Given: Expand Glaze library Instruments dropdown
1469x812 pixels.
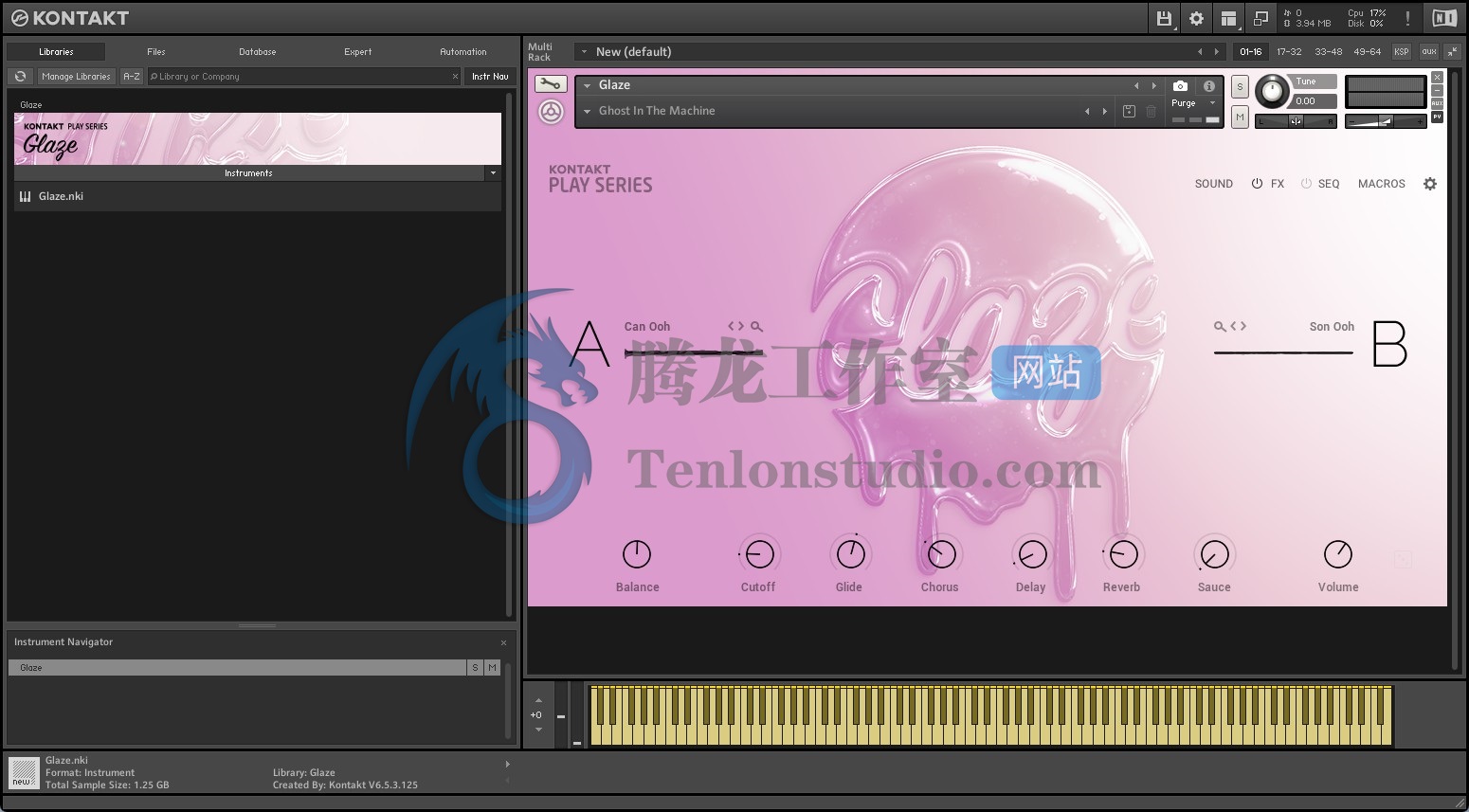Looking at the screenshot, I should coord(493,173).
